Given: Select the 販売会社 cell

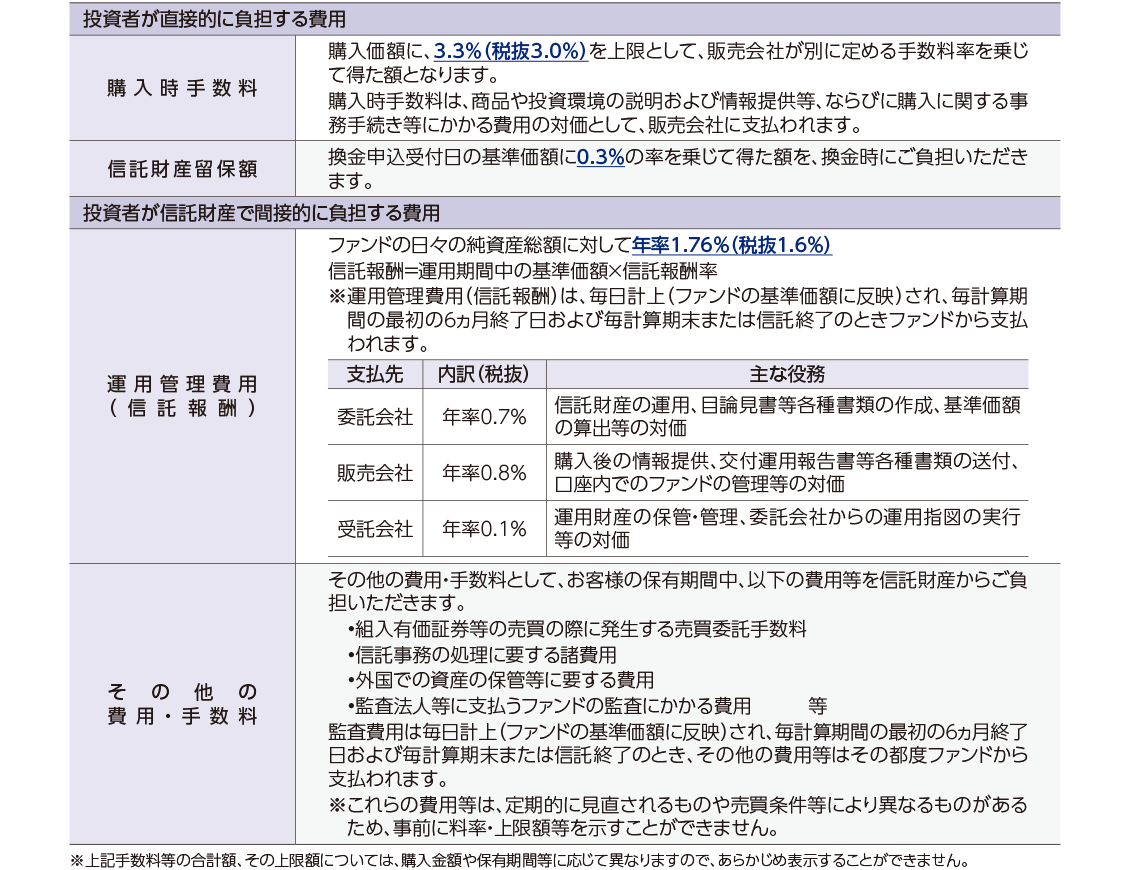Looking at the screenshot, I should pyautogui.click(x=374, y=473).
